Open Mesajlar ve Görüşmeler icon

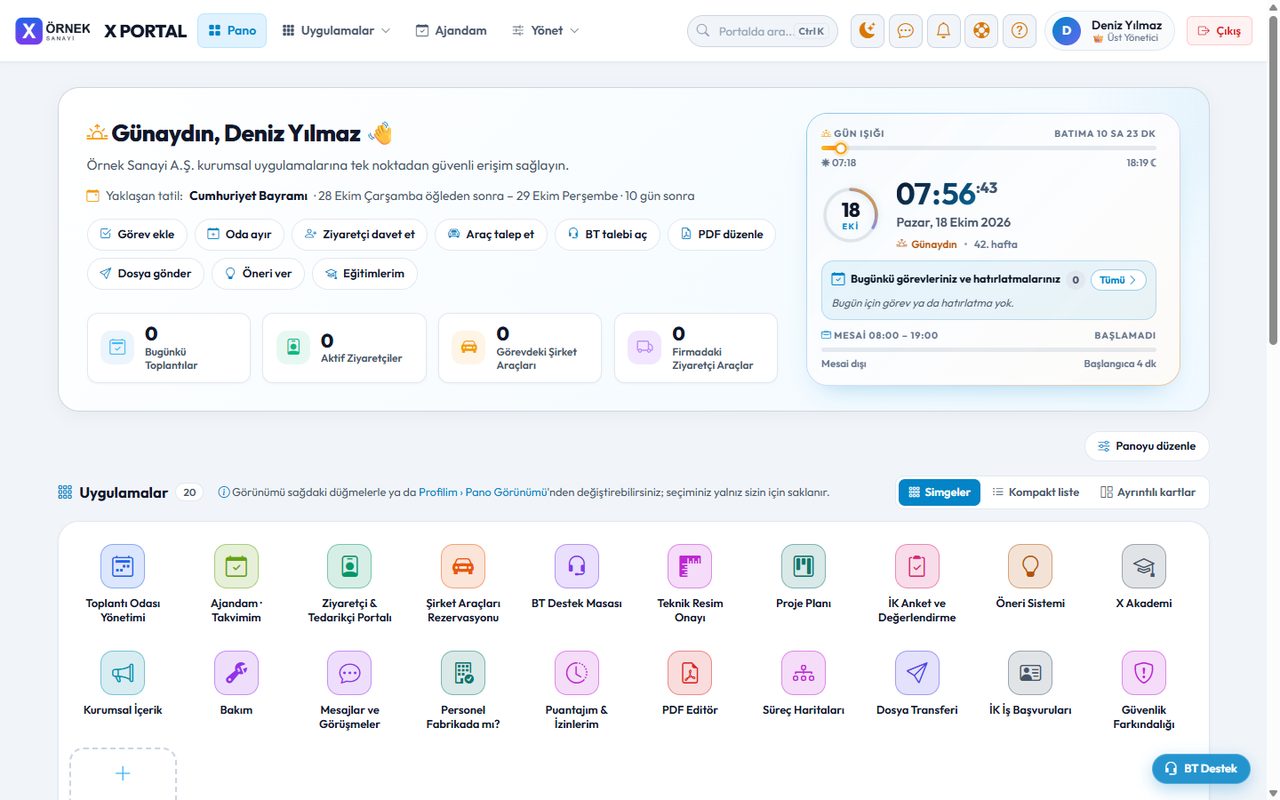pos(349,673)
